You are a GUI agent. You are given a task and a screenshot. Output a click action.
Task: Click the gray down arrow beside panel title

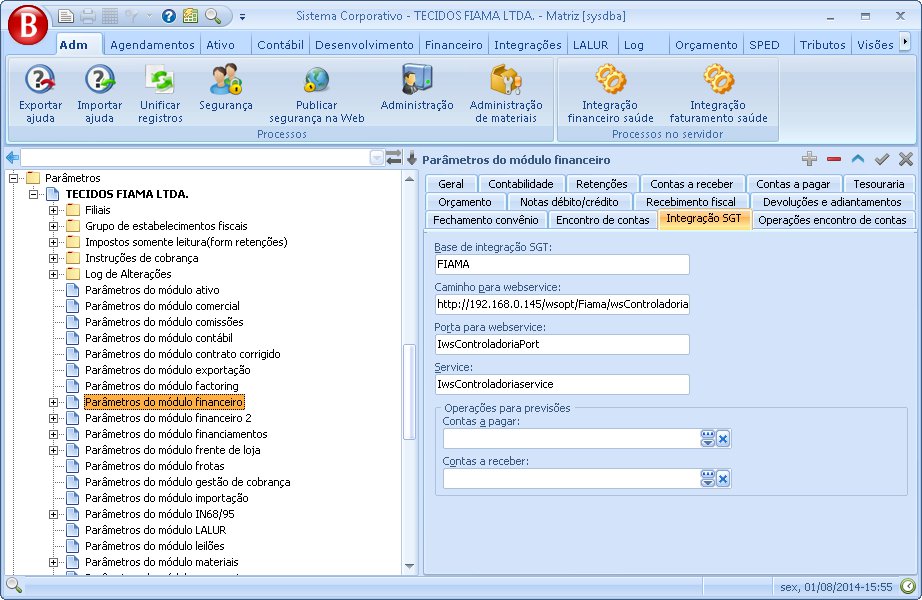(412, 158)
